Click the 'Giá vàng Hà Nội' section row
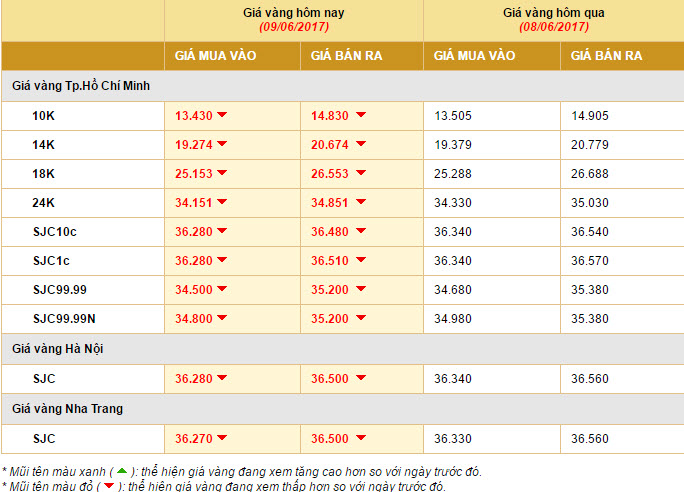684x492 pixels. coord(342,349)
